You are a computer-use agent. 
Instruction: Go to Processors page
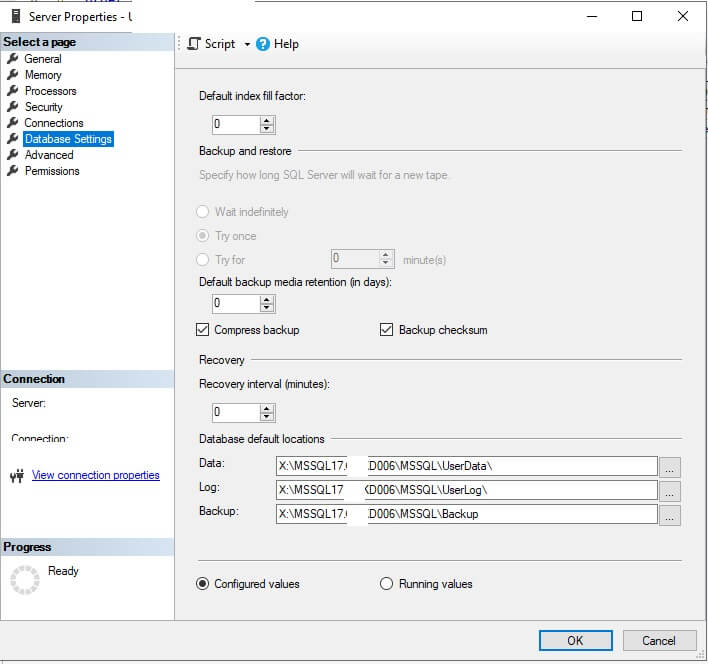pos(50,91)
